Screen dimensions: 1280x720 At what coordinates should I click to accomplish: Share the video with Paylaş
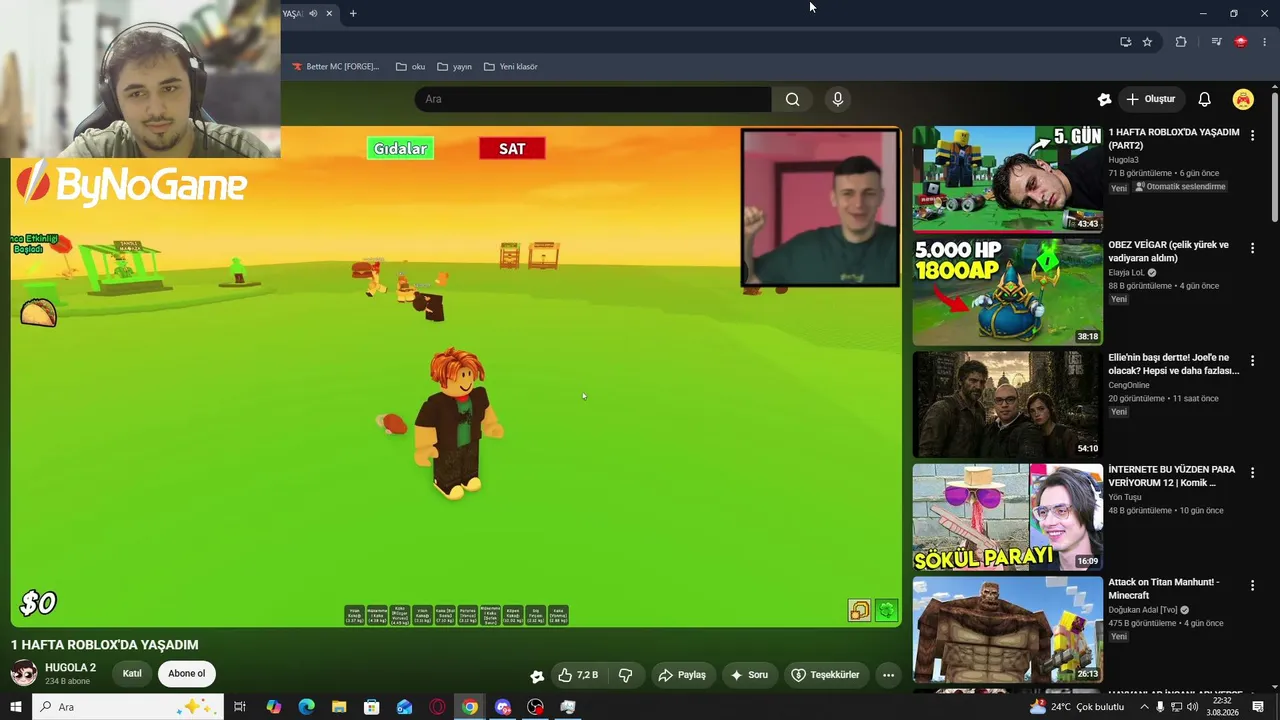pyautogui.click(x=682, y=675)
